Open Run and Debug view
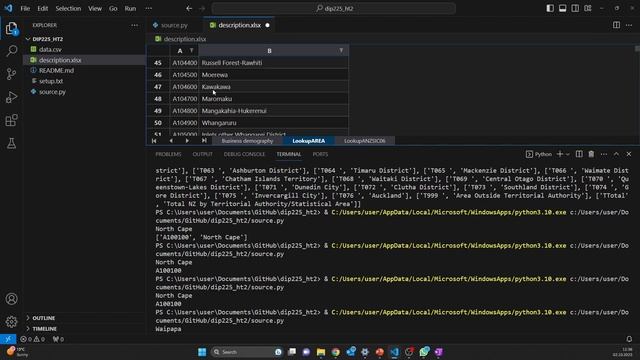The height and width of the screenshot is (360, 640). 11,97
